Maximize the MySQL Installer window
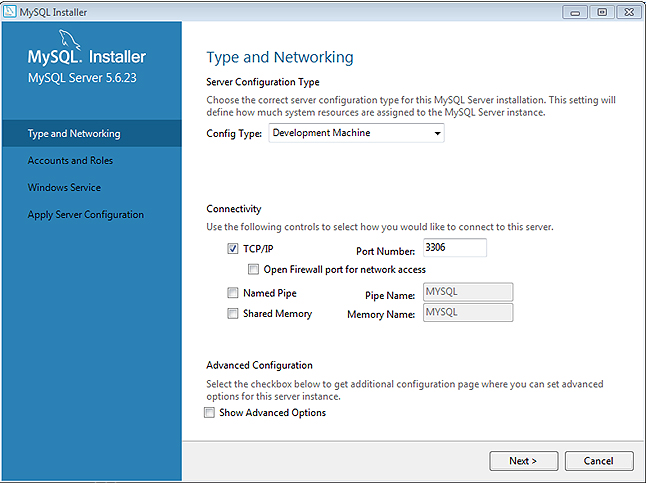Viewport: 646px width, 483px height. click(601, 11)
